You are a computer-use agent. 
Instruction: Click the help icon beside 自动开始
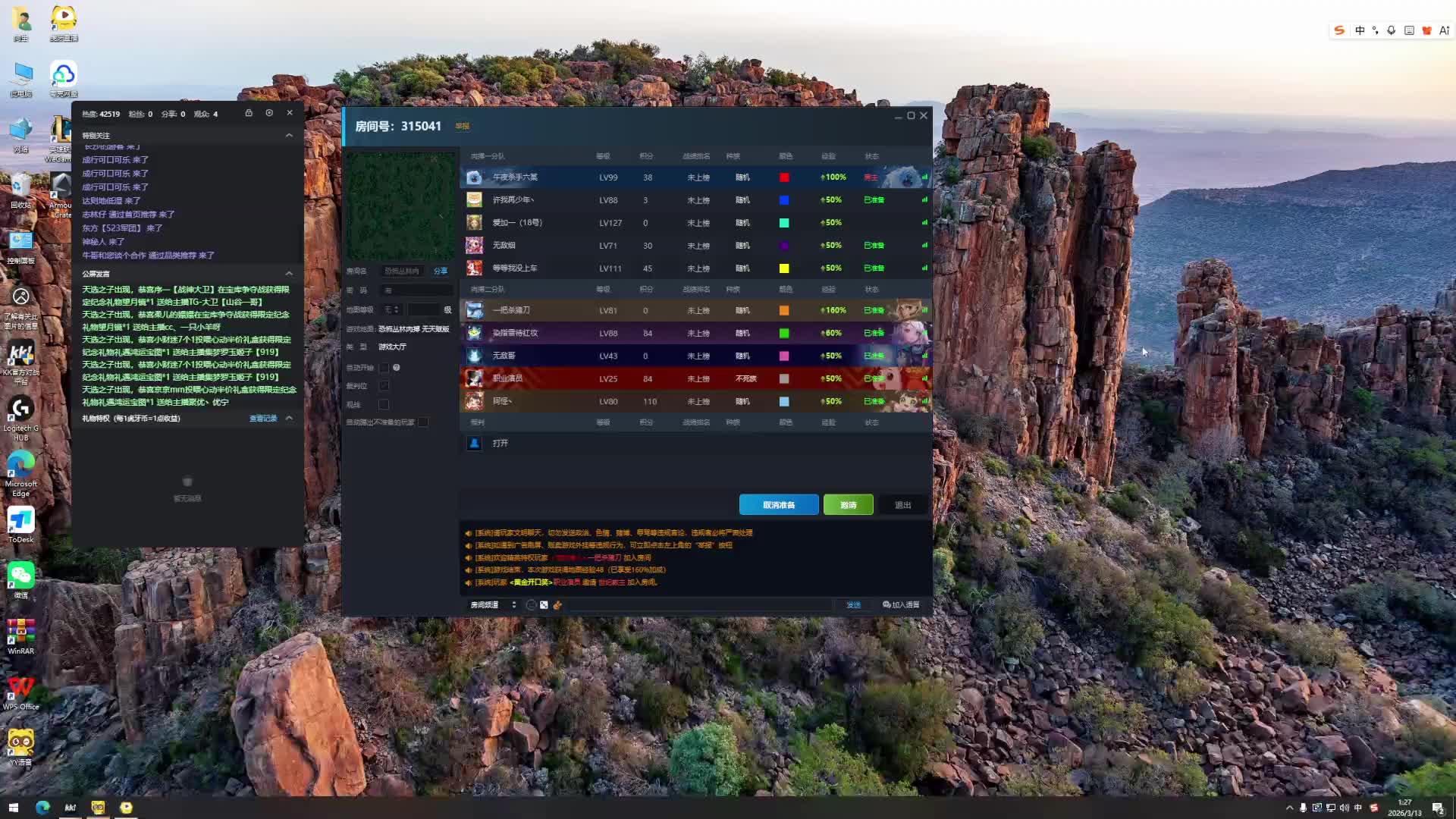[x=397, y=368]
